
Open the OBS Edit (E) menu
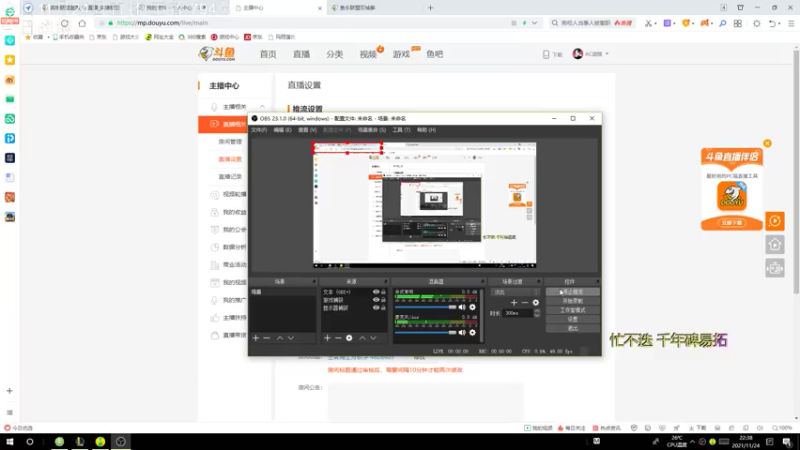click(x=282, y=130)
